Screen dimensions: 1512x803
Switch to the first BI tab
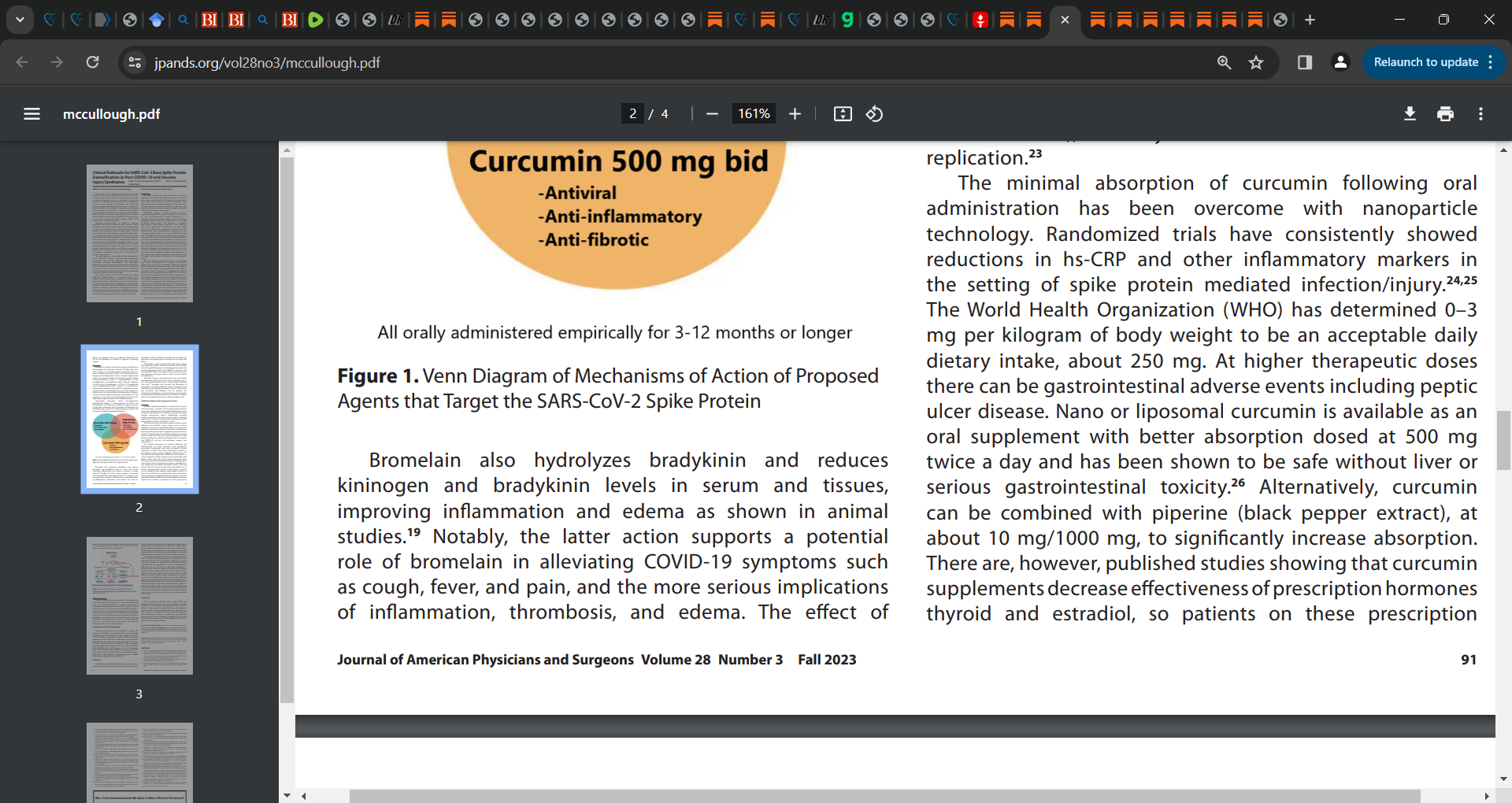(209, 20)
